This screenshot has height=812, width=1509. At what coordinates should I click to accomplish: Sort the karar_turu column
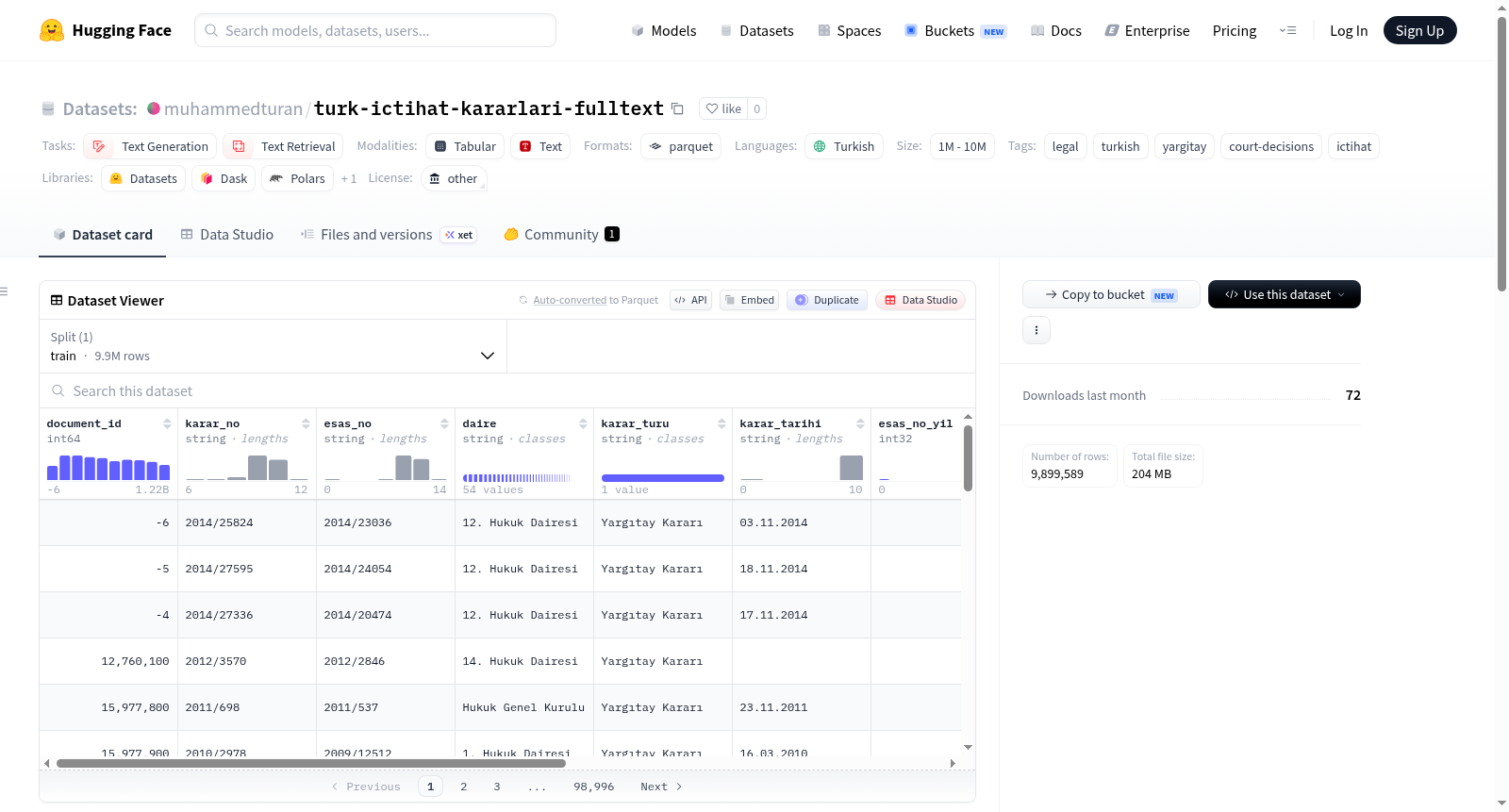tap(721, 424)
